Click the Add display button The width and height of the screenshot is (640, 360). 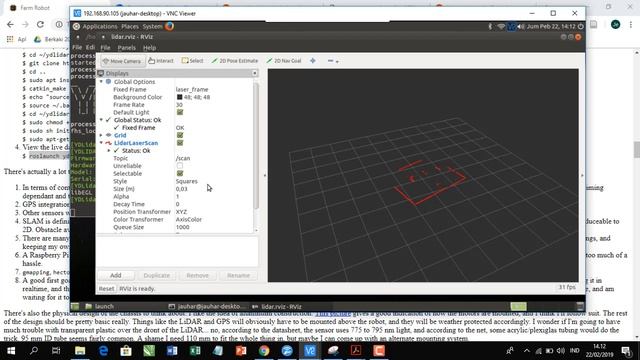[116, 276]
